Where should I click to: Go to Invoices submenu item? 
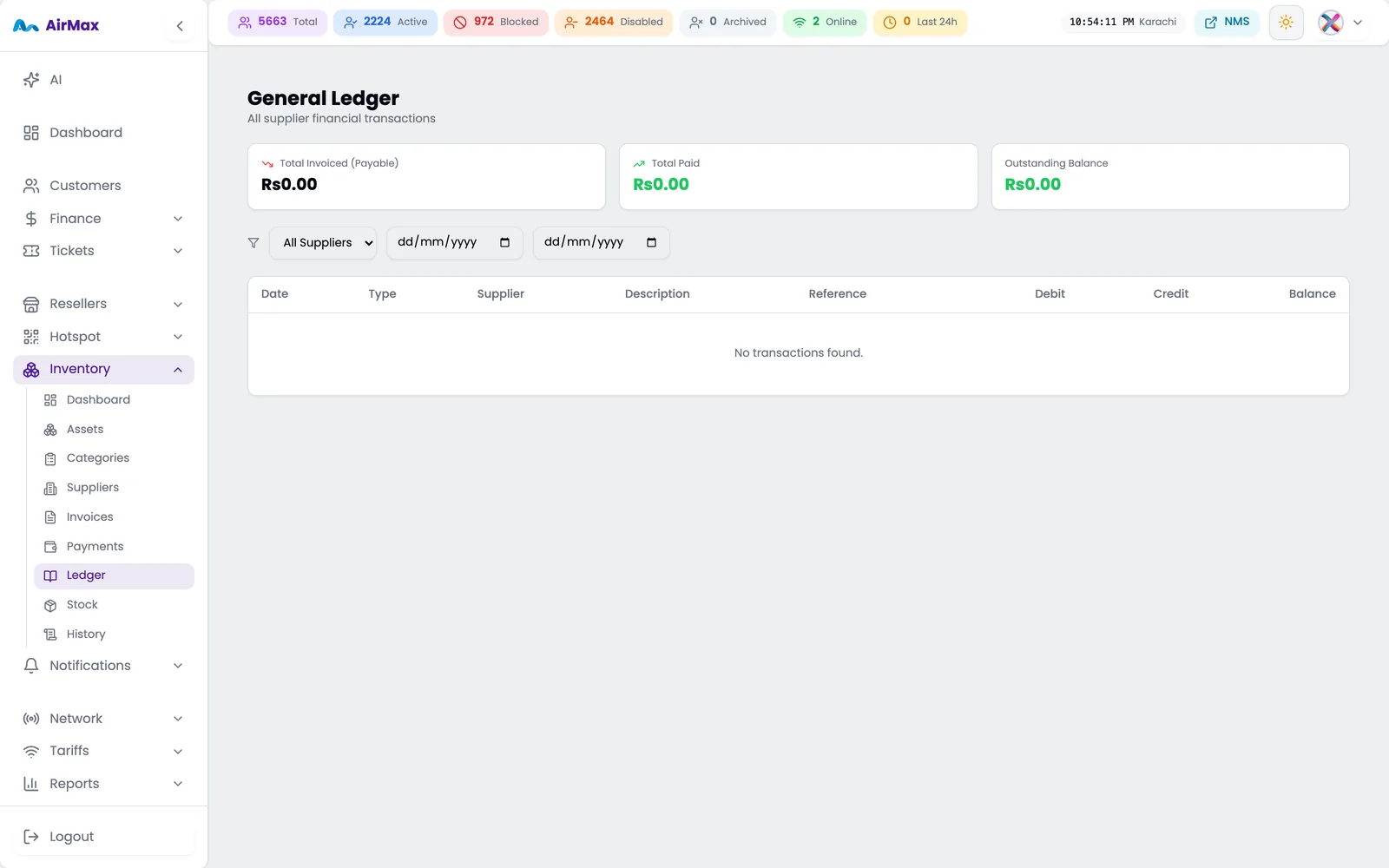pos(114,517)
